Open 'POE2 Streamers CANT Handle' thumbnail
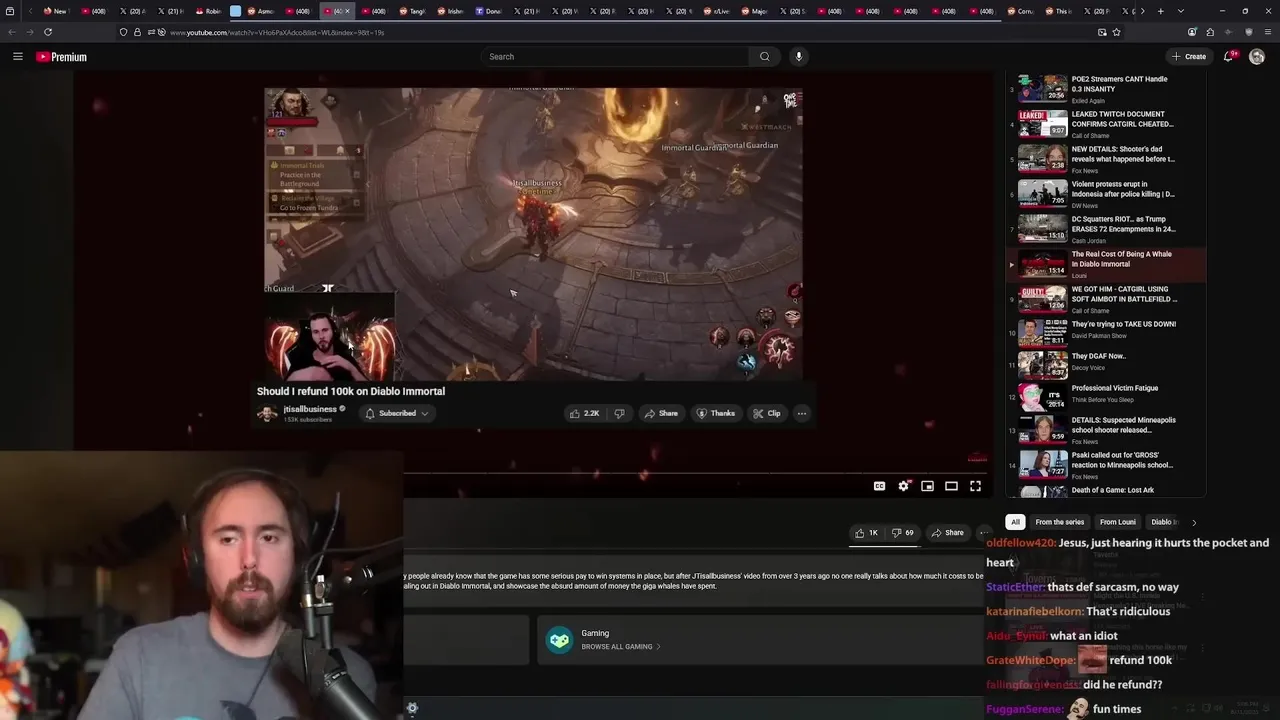 1042,89
